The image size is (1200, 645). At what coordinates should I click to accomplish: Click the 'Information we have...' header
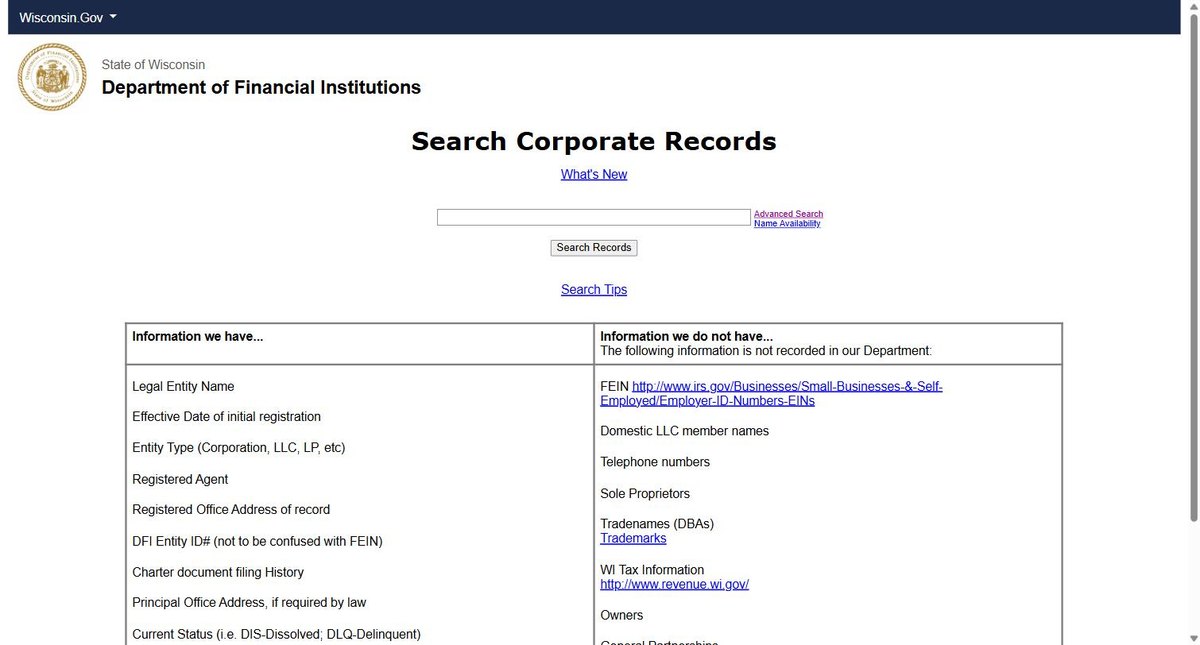pos(198,337)
